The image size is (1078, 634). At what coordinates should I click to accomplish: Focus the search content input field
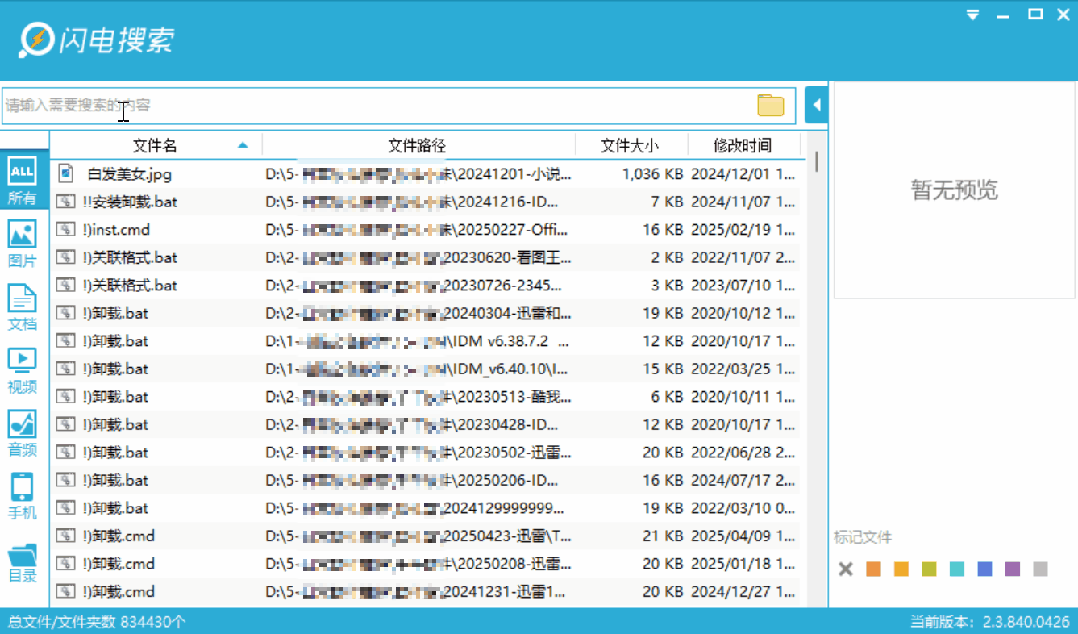[x=378, y=105]
